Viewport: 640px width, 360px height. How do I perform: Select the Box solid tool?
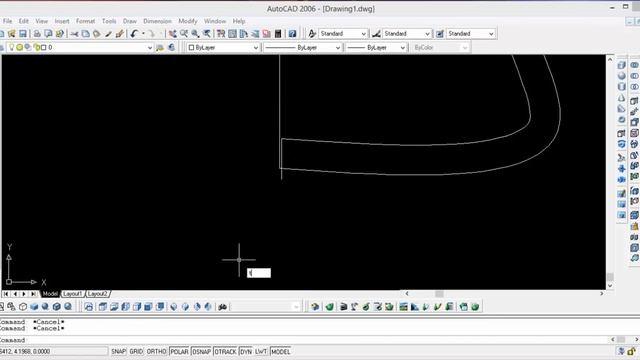[x=621, y=65]
